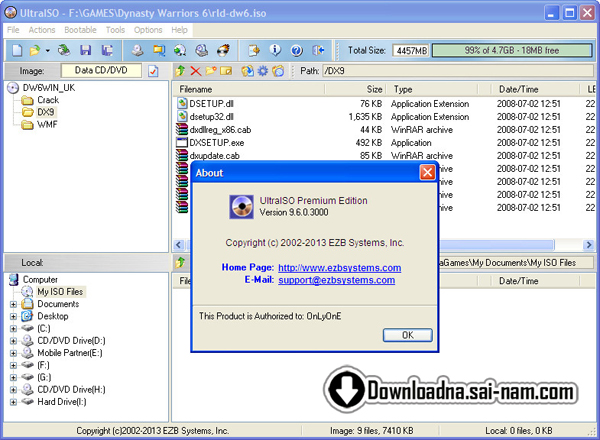Open the http://www.ezbsystems.com home page link
Screen dimensions: 600x440
pos(339,267)
